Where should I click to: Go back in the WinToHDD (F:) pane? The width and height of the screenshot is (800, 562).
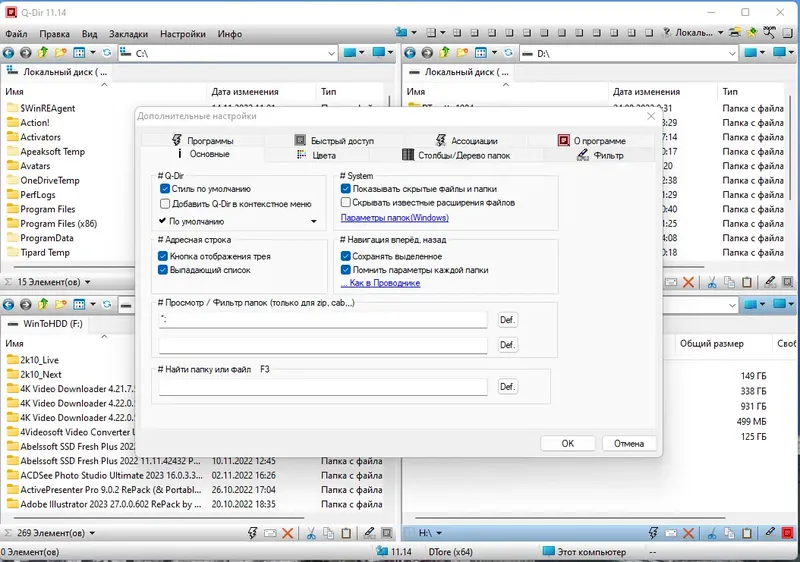point(9,304)
